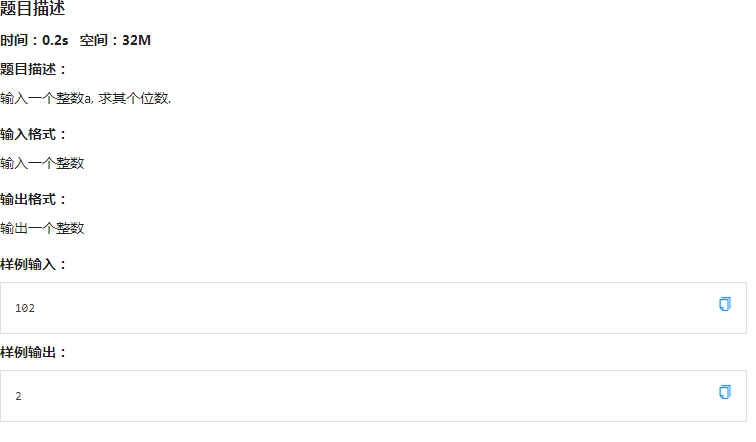Click the 输出格式： section label
Viewport: 756px width, 442px height.
[x=33, y=200]
